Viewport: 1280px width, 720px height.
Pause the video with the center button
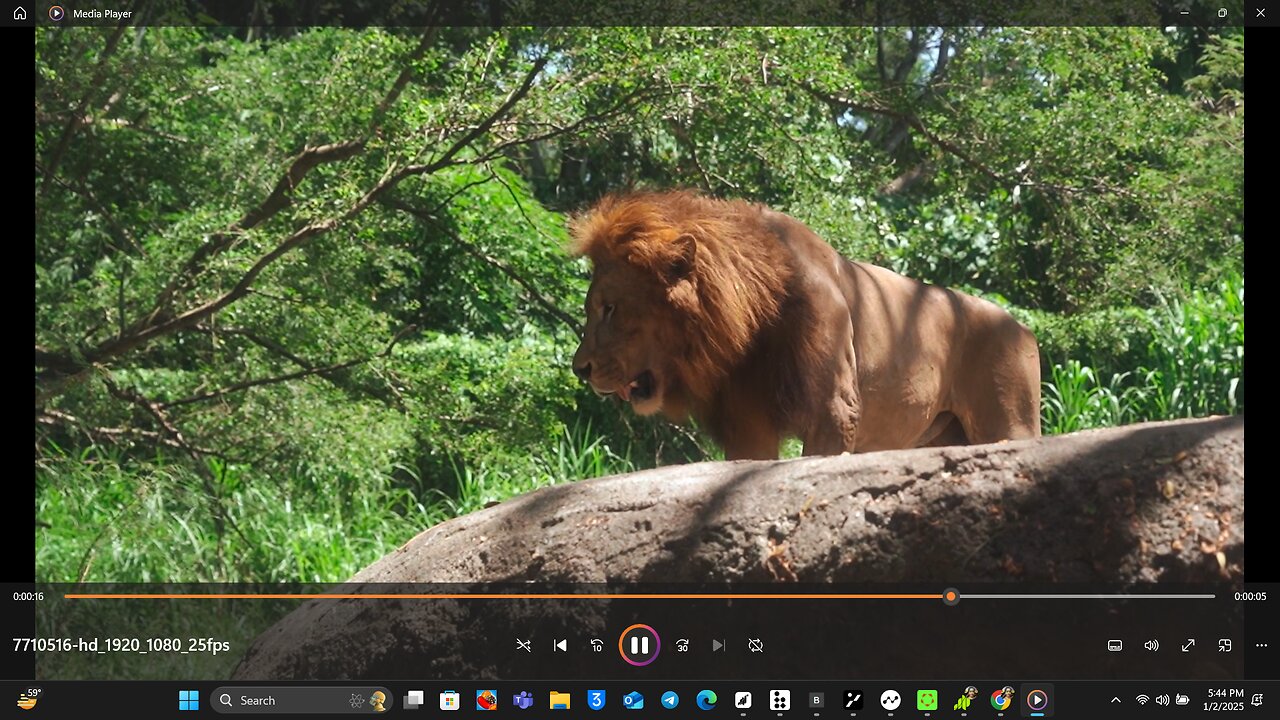(x=639, y=645)
